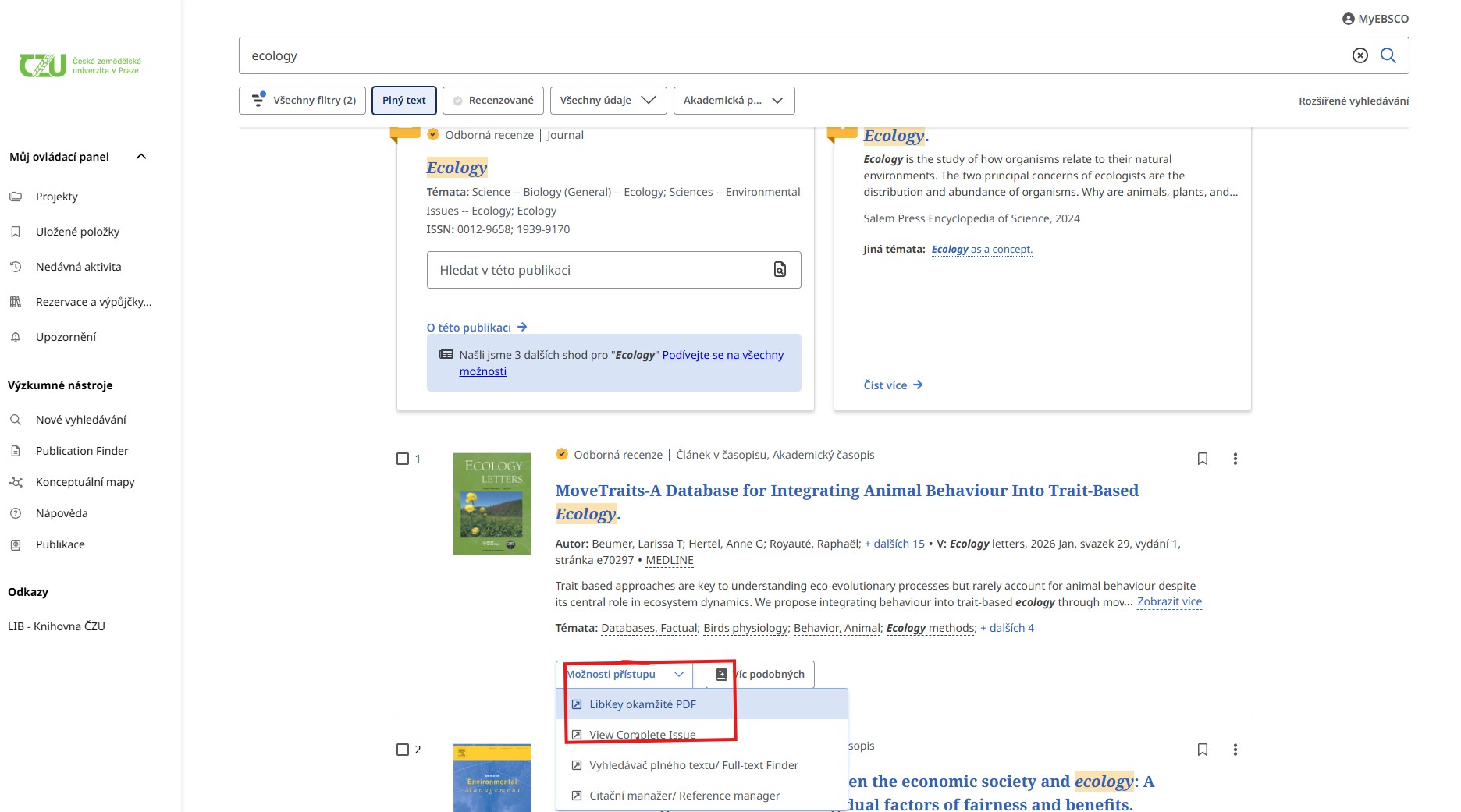Click the search-in-publication document icon

point(779,270)
